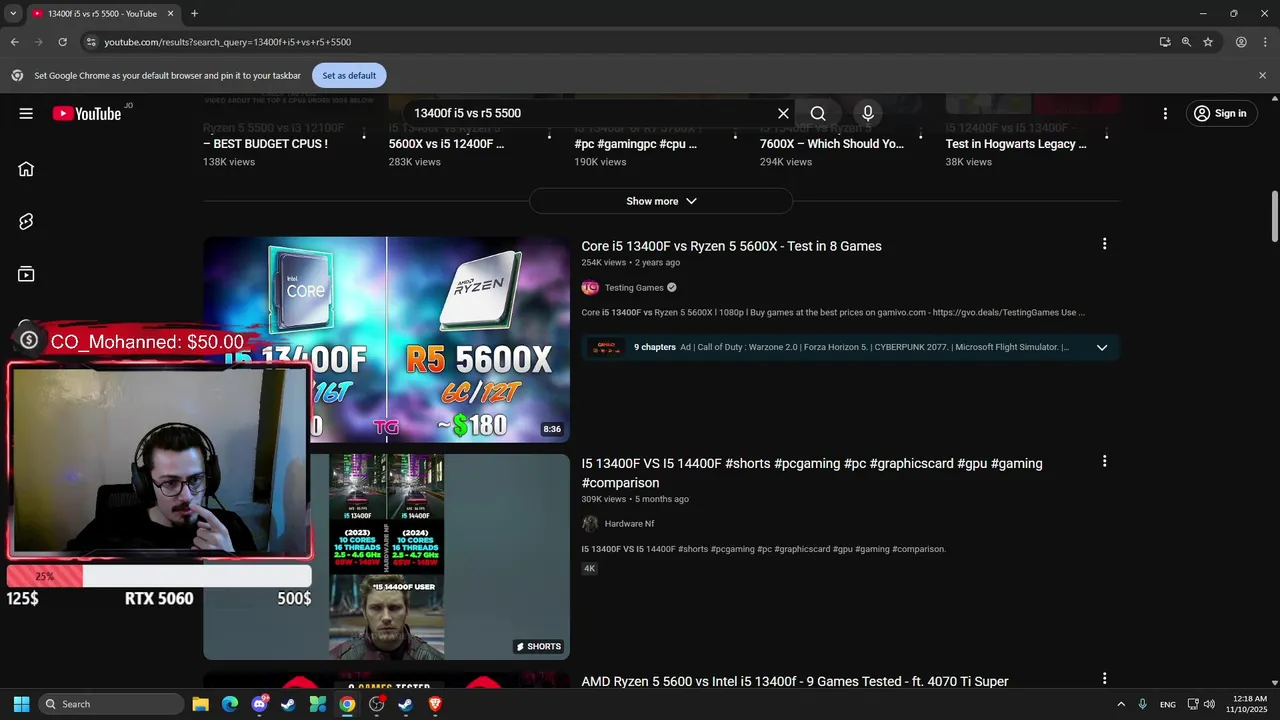The image size is (1280, 720).
Task: Visit the Testing Games channel
Action: [634, 288]
